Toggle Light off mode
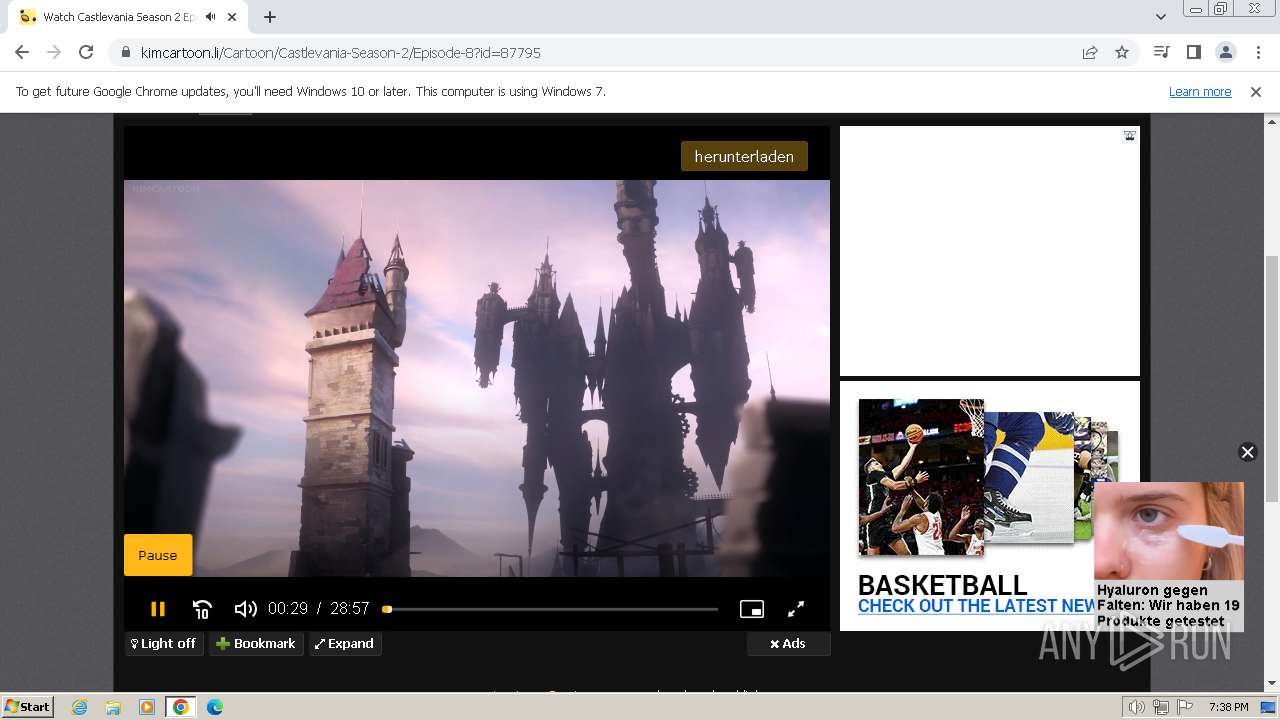Image resolution: width=1280 pixels, height=720 pixels. [164, 644]
